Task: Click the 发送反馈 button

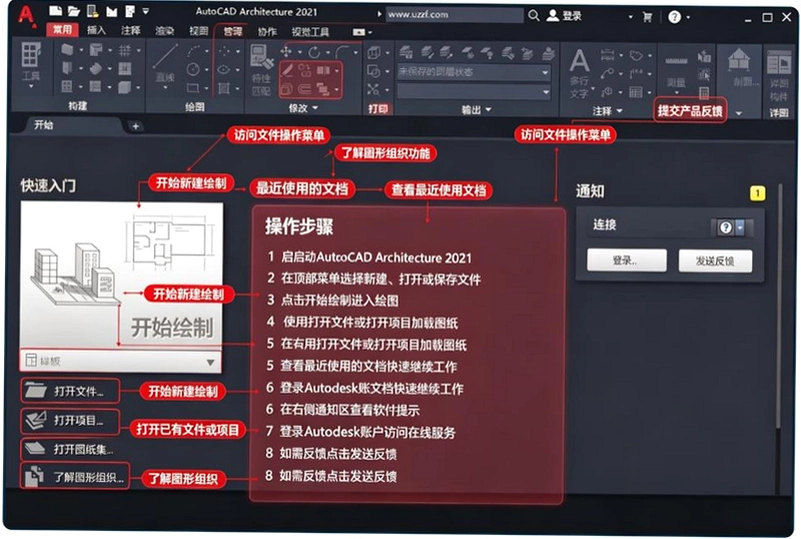Action: [x=715, y=261]
